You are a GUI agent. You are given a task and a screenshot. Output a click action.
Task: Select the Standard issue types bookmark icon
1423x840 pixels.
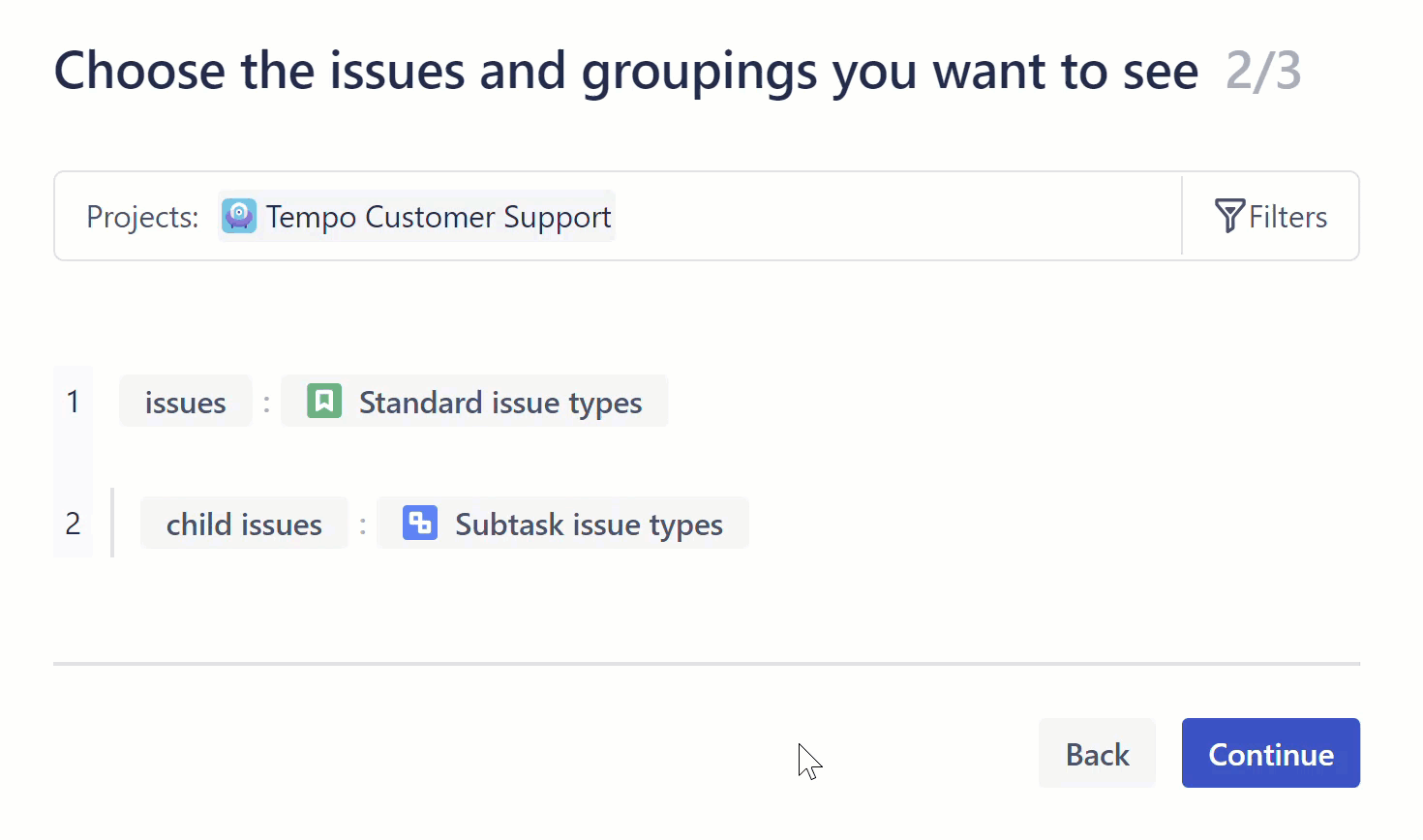(323, 401)
